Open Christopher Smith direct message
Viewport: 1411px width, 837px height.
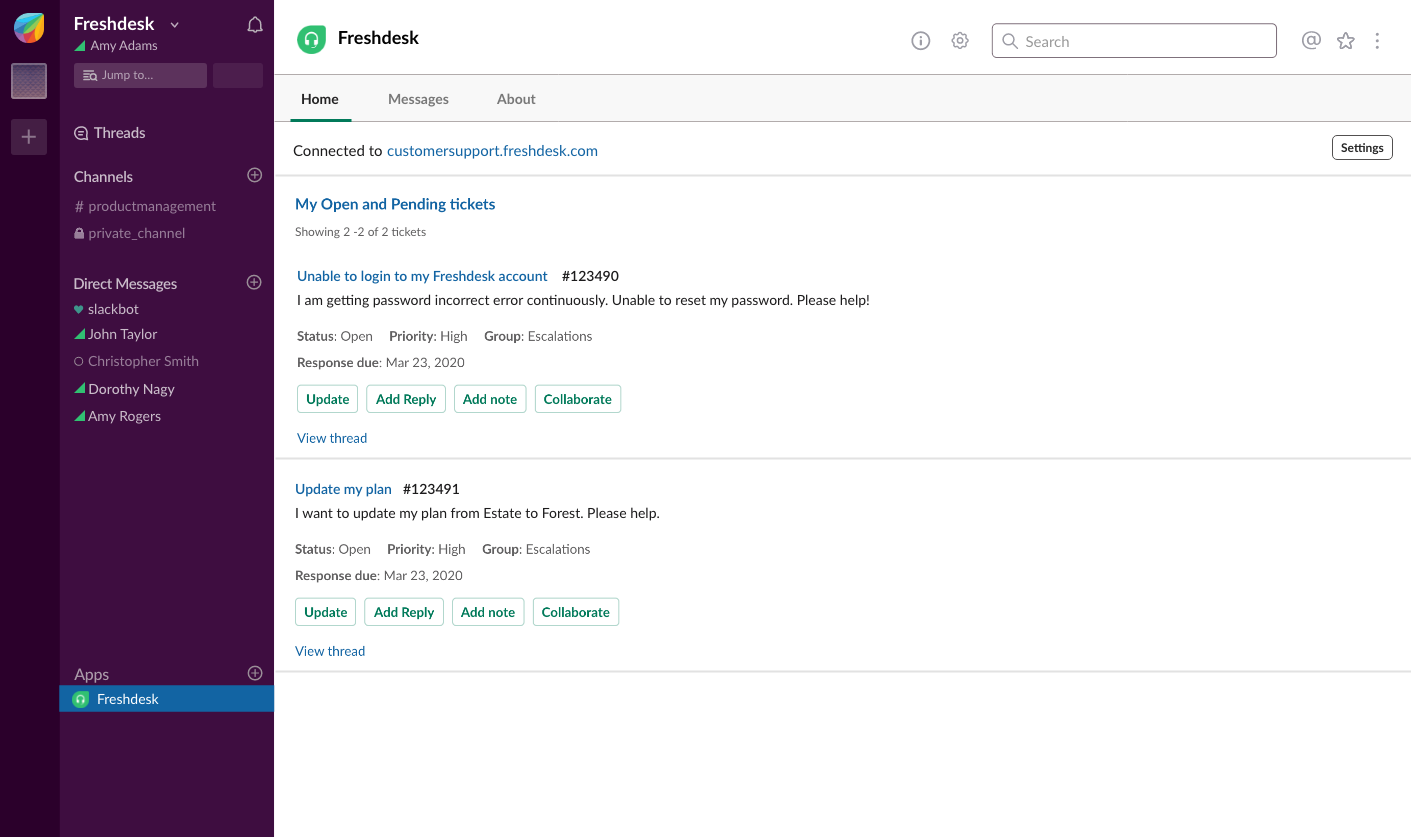click(136, 361)
